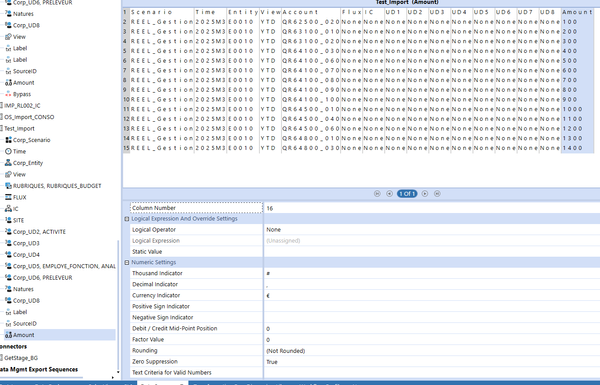
Task: Open the Rounding (Not Rounded) value
Action: click(x=432, y=351)
